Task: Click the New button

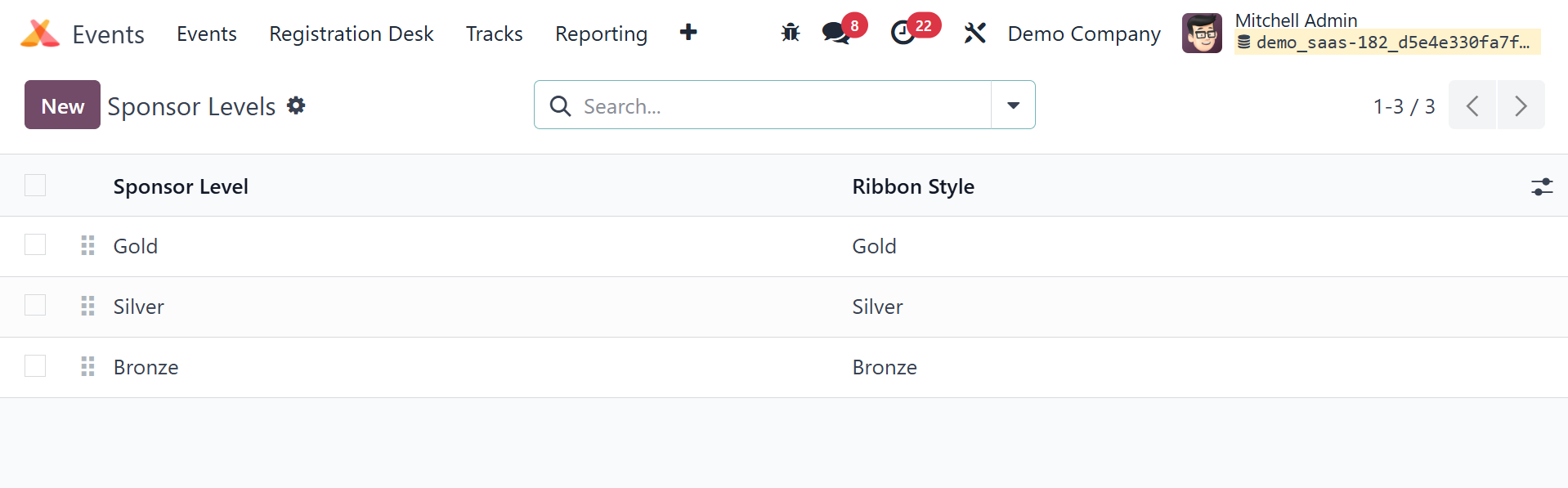Action: click(62, 105)
